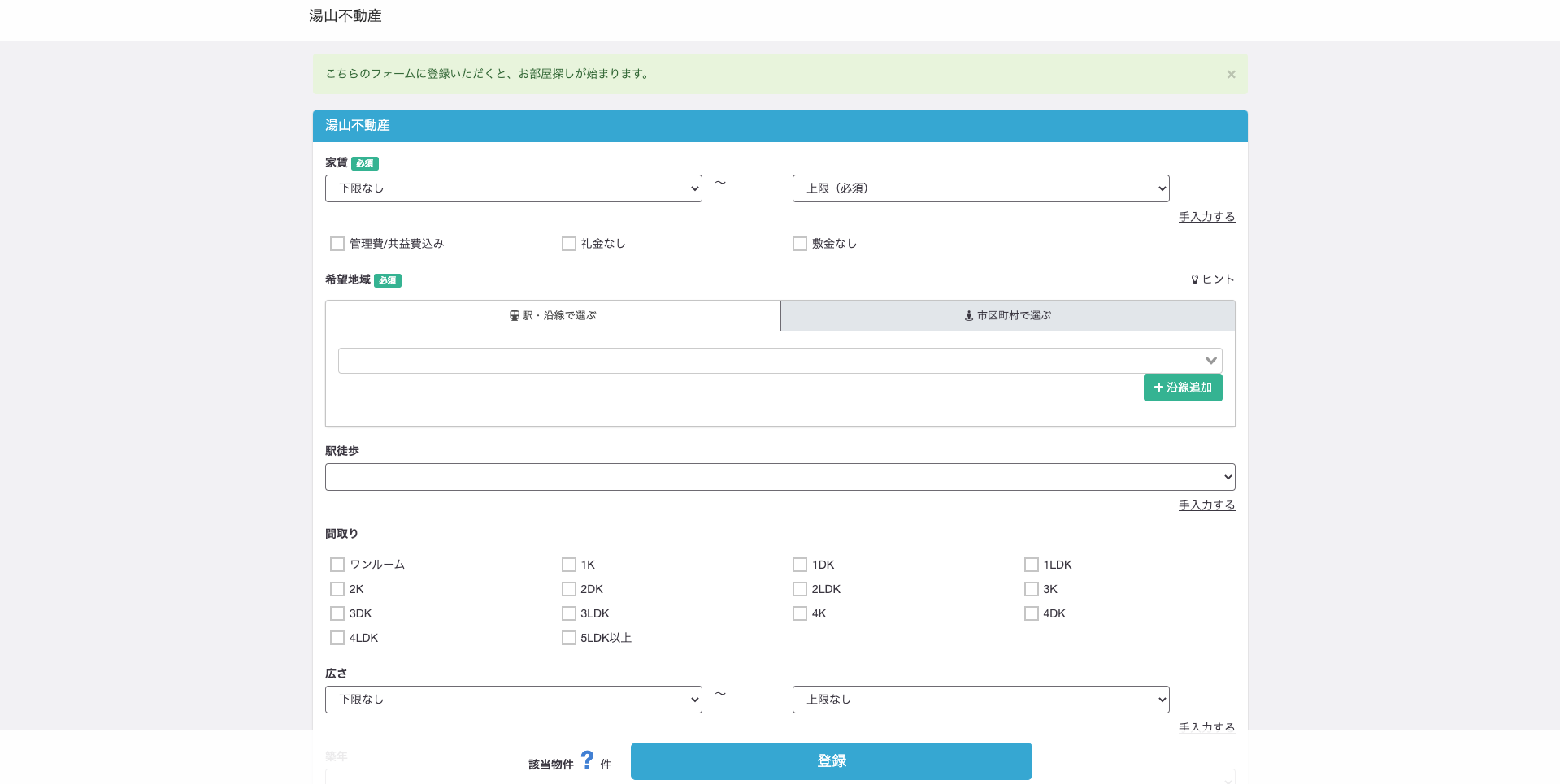Check the 管理費/共益費込み checkbox
Viewport: 1560px width, 784px height.
point(337,244)
